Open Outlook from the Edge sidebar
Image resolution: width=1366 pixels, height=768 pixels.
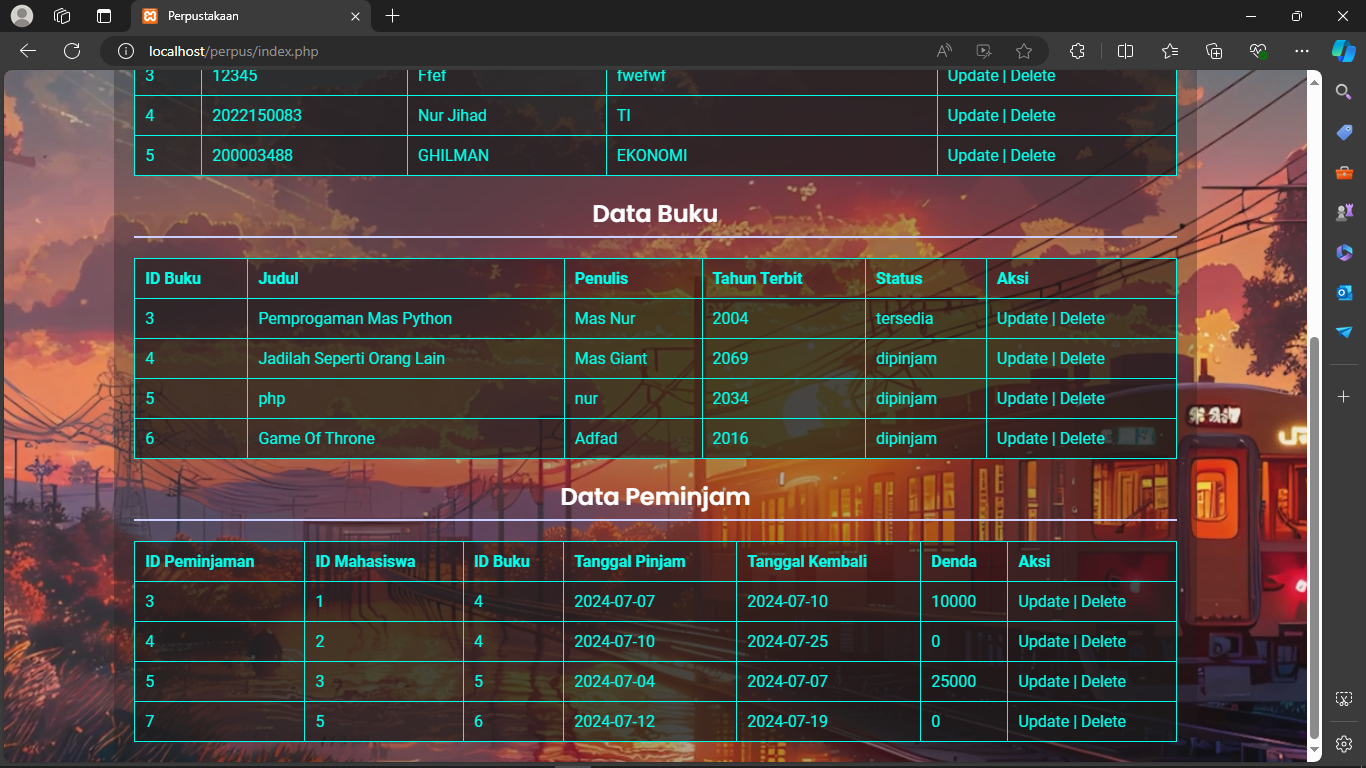click(1344, 292)
